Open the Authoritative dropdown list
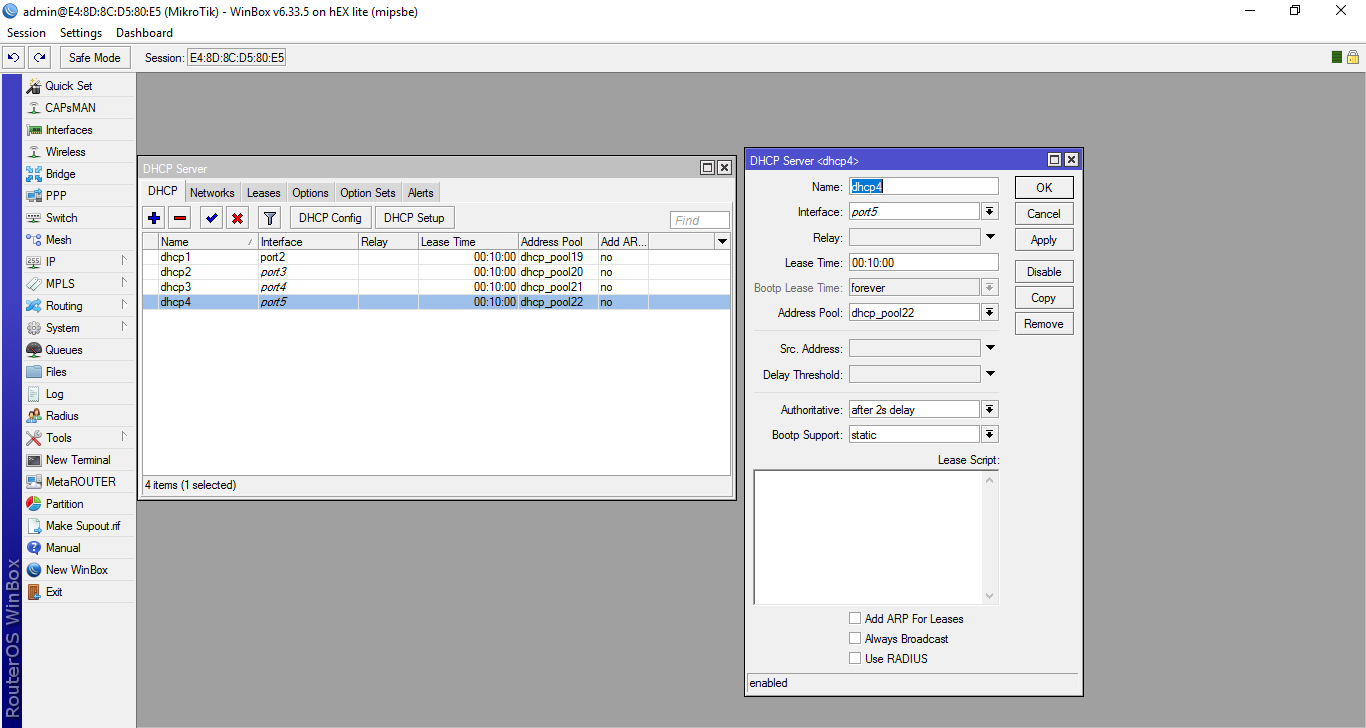 [990, 410]
